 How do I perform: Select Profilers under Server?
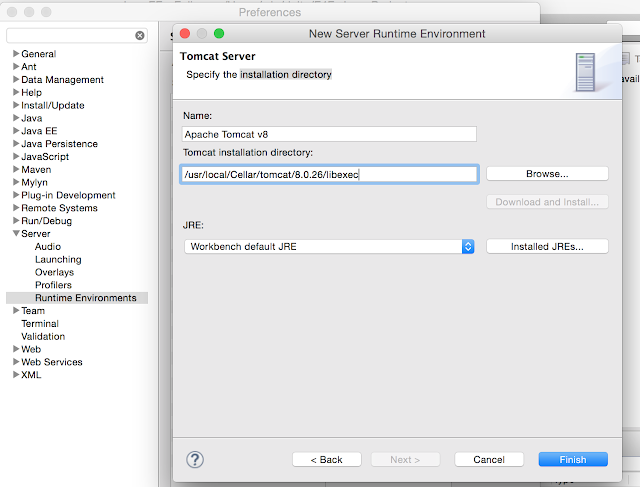point(53,285)
